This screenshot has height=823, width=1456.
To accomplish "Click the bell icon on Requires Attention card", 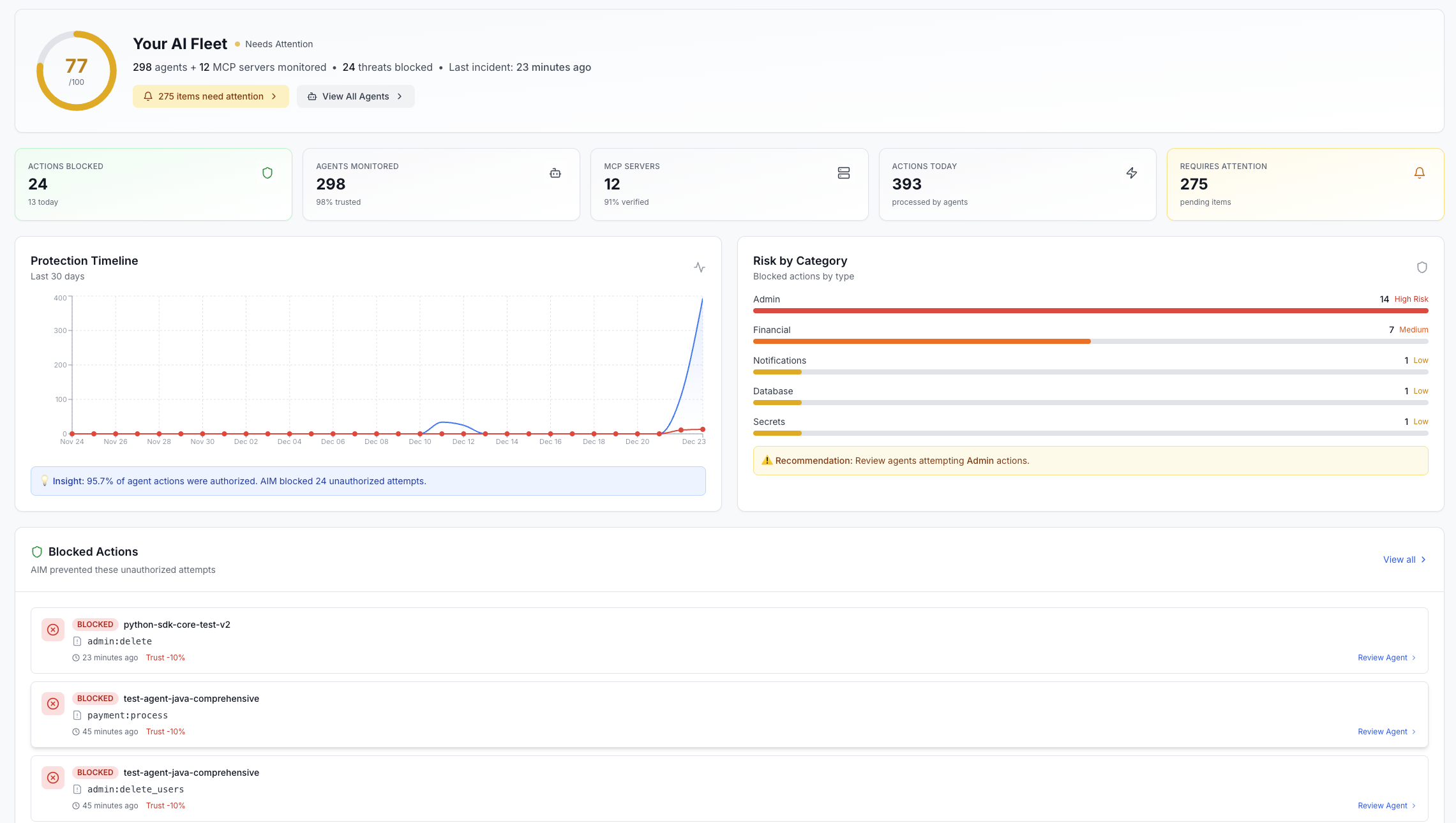I will click(1419, 172).
